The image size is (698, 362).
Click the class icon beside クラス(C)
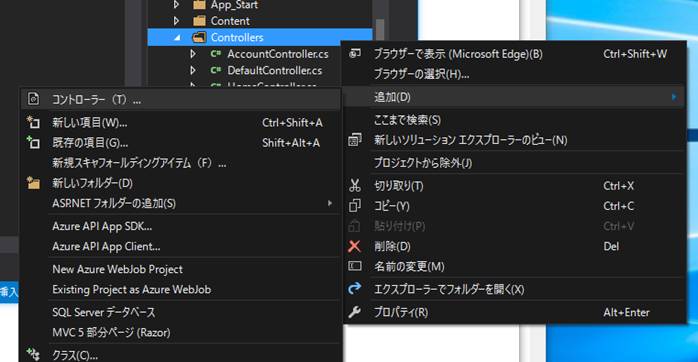pyautogui.click(x=33, y=354)
